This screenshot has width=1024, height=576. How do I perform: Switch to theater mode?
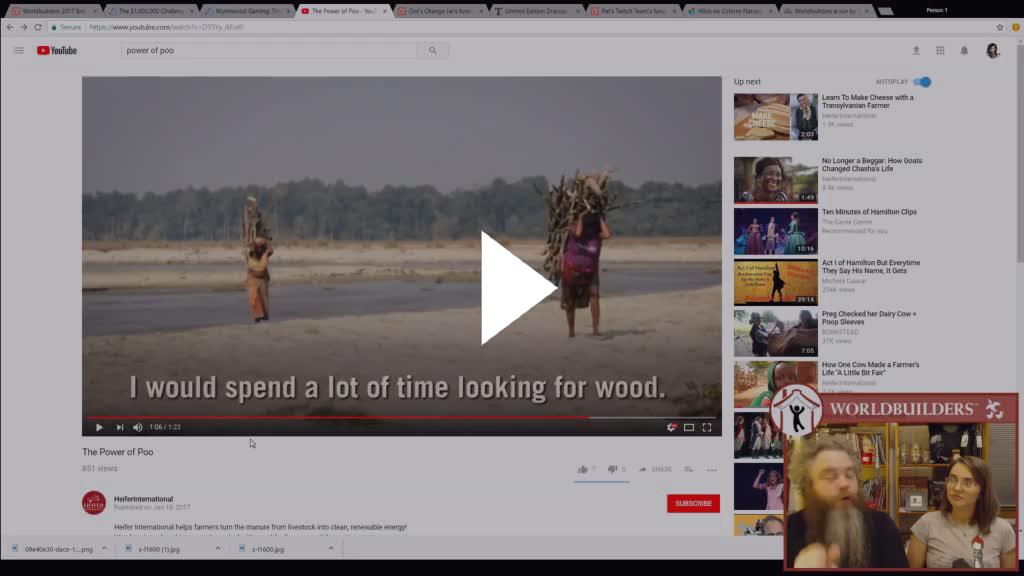pos(689,427)
